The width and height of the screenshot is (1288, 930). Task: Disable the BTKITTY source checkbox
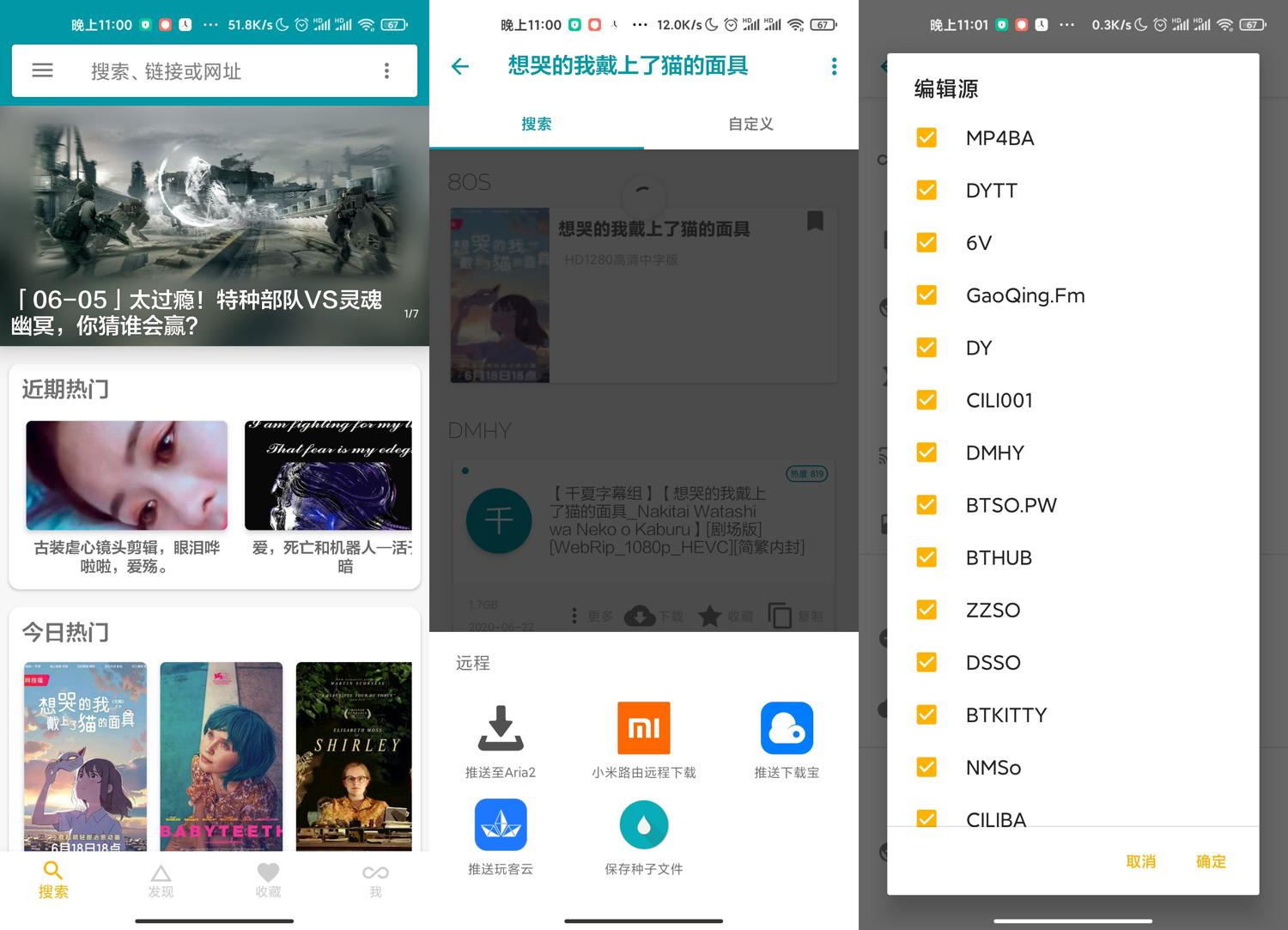pos(927,714)
